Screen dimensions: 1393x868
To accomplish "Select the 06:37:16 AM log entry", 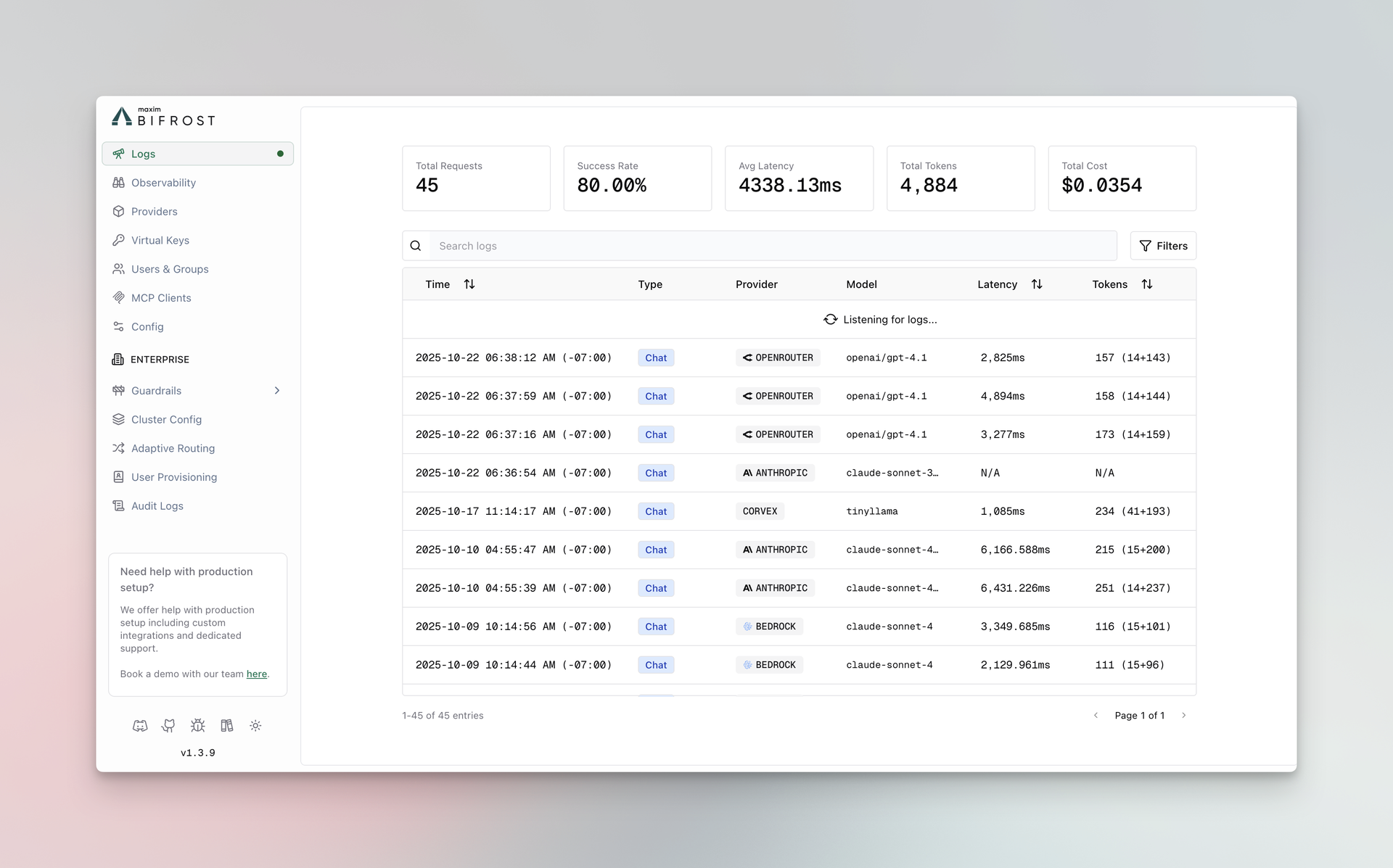I will 799,434.
